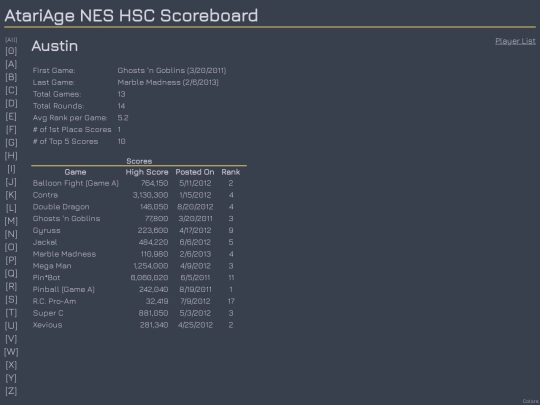This screenshot has height=405, width=540.
Task: Click the R.C. Pro-Am rank value 17
Action: [x=231, y=301]
